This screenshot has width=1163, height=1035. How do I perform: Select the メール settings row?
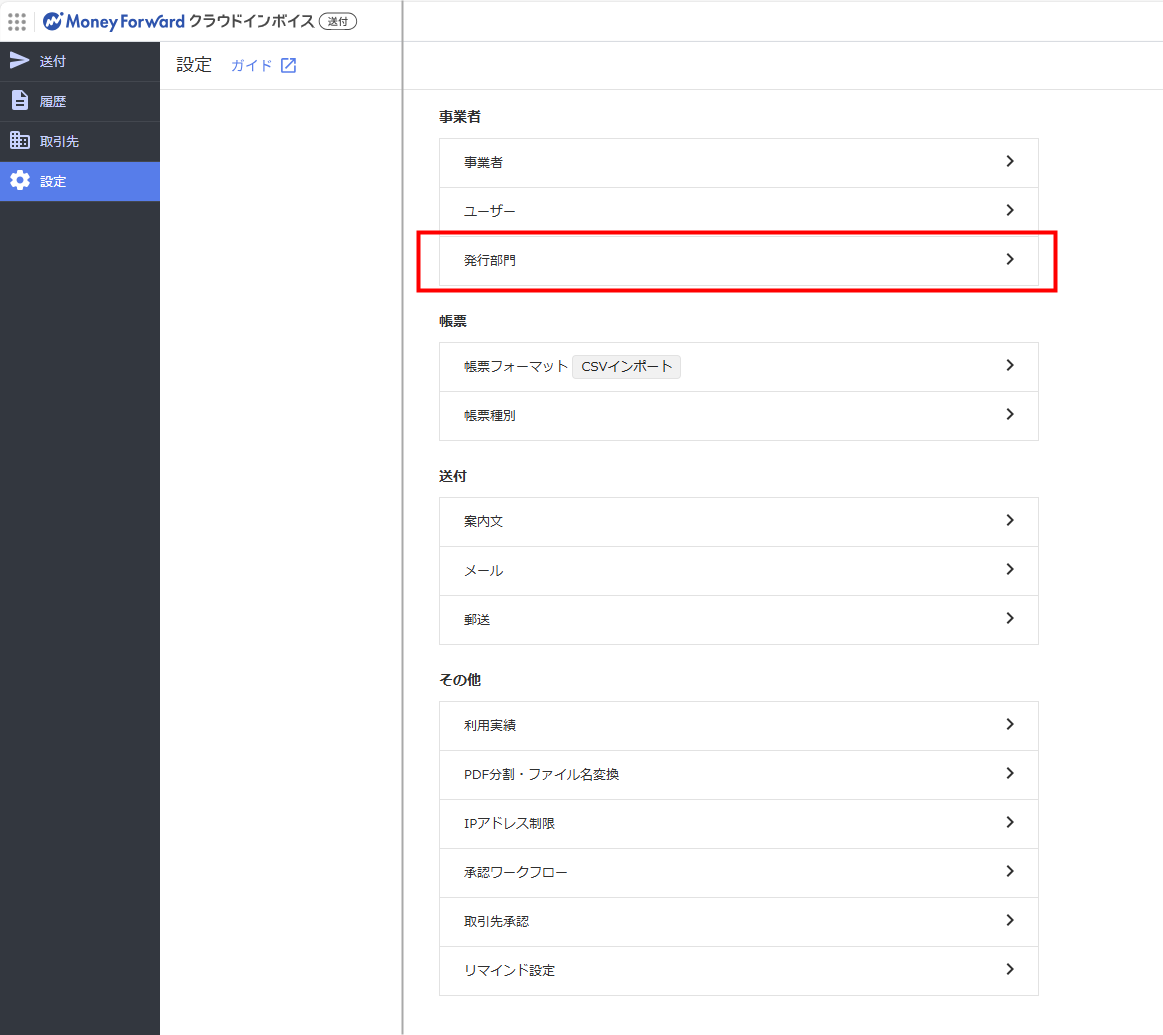tap(738, 570)
